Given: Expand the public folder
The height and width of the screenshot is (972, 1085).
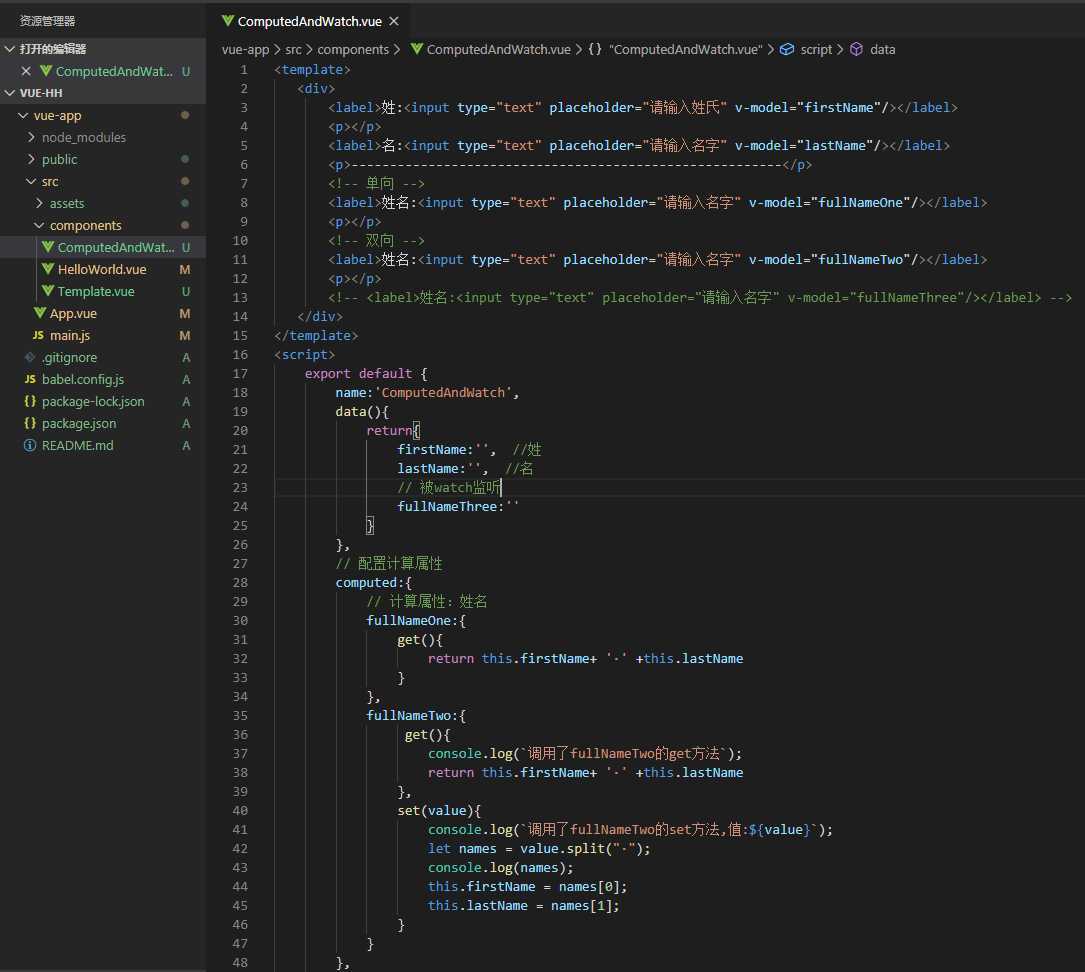Looking at the screenshot, I should [x=31, y=159].
